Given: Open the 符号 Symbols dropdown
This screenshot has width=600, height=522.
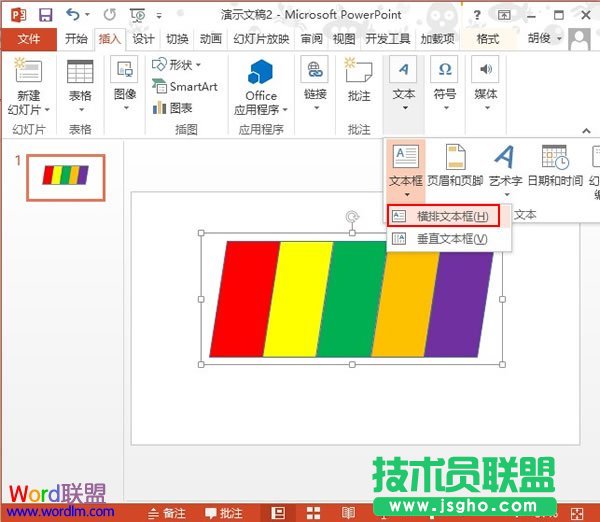Looking at the screenshot, I should pyautogui.click(x=444, y=83).
